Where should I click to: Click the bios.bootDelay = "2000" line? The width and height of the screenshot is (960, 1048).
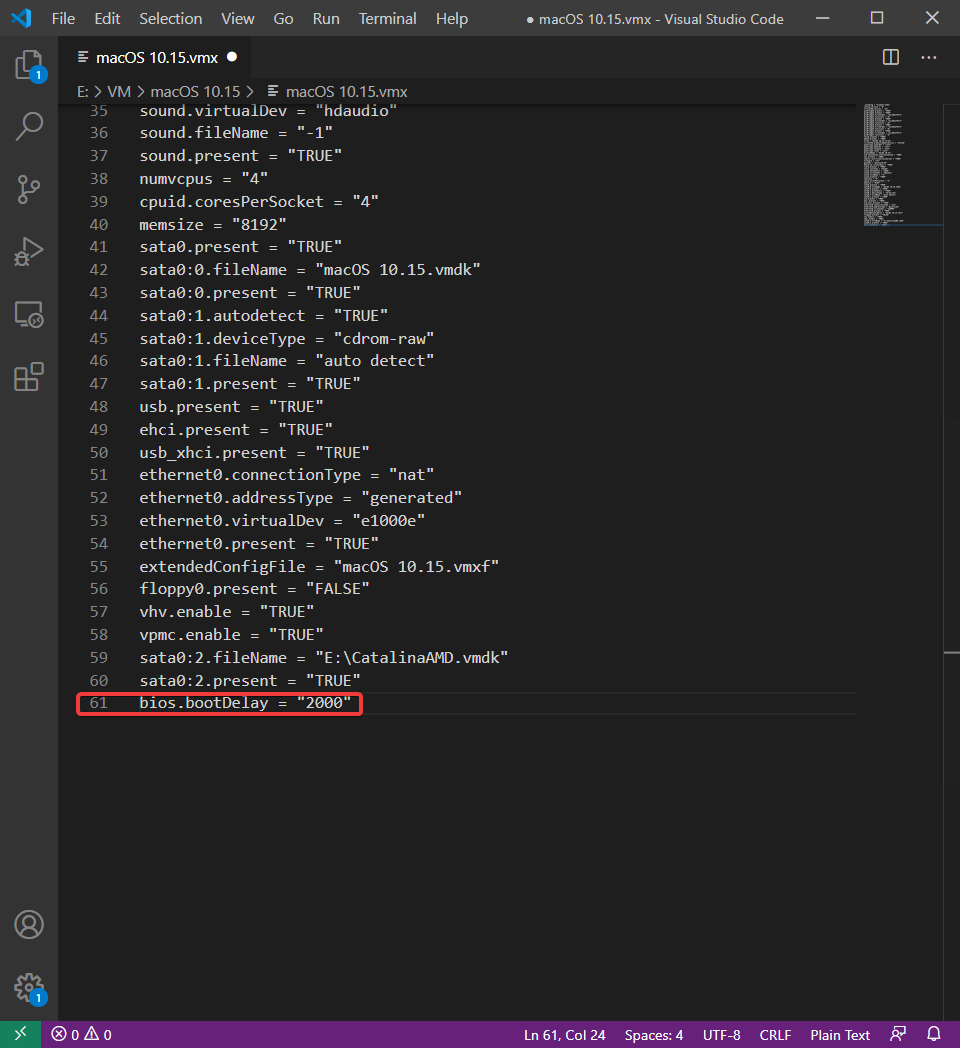[245, 702]
